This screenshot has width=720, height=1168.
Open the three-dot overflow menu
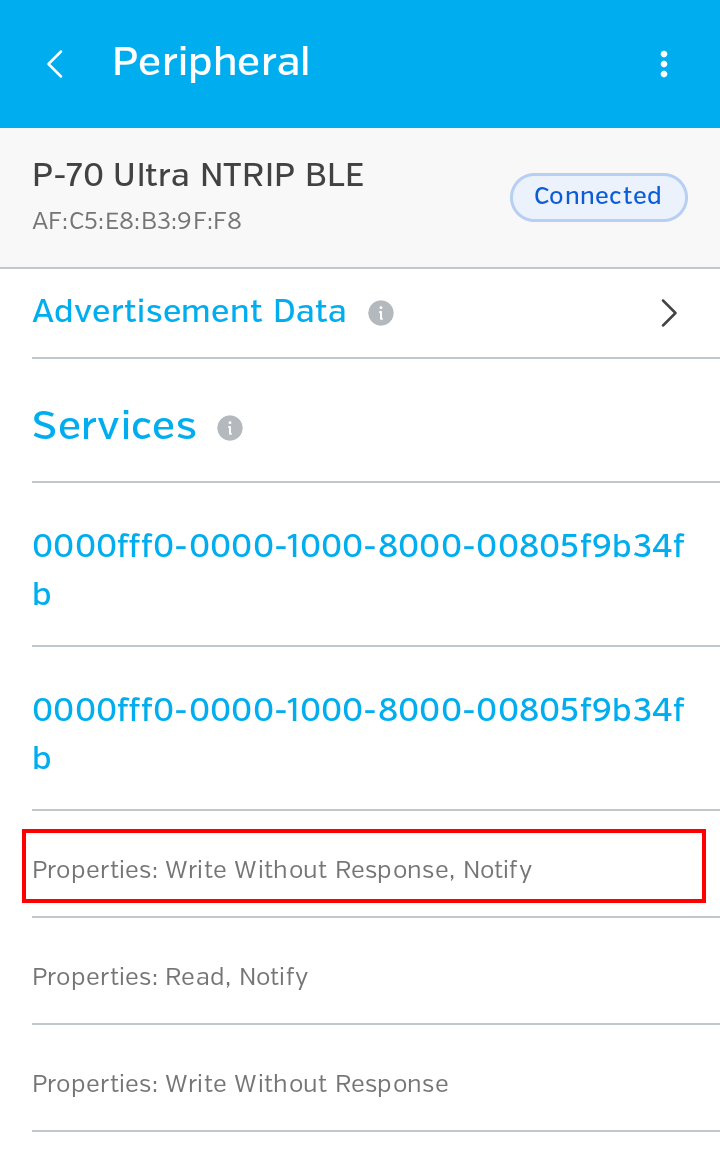(x=664, y=64)
